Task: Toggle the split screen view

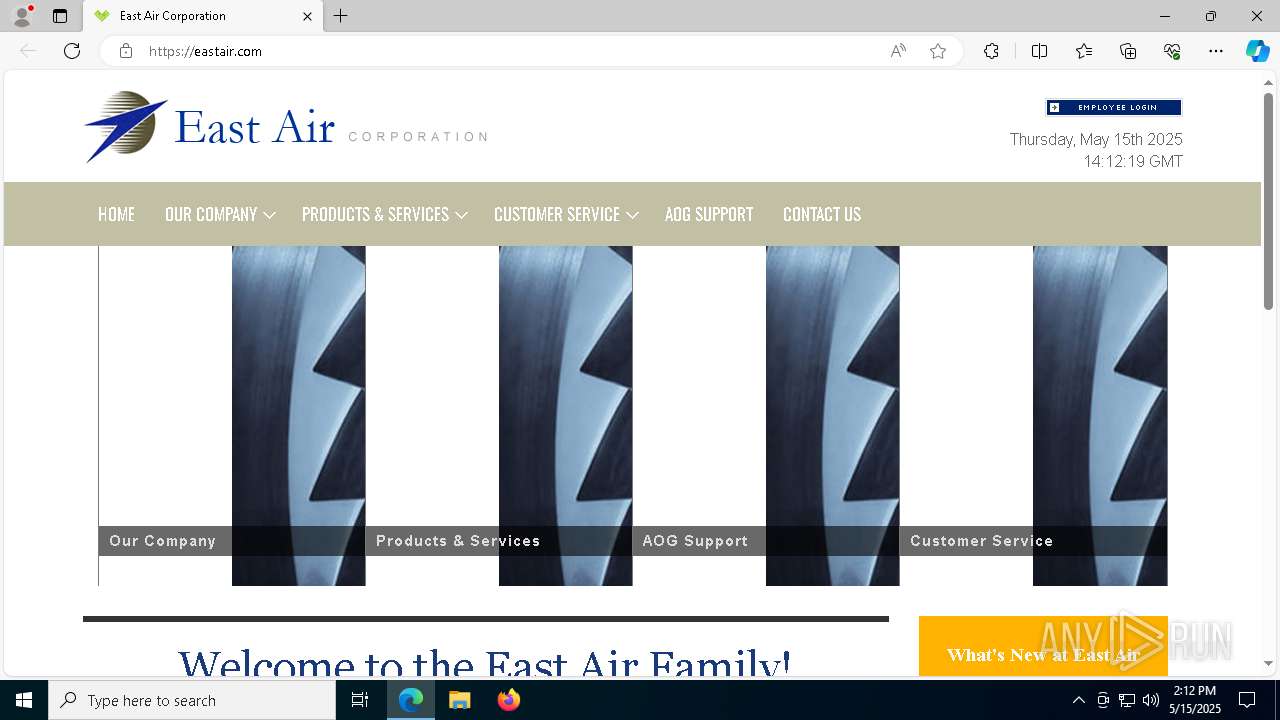Action: tap(1039, 51)
